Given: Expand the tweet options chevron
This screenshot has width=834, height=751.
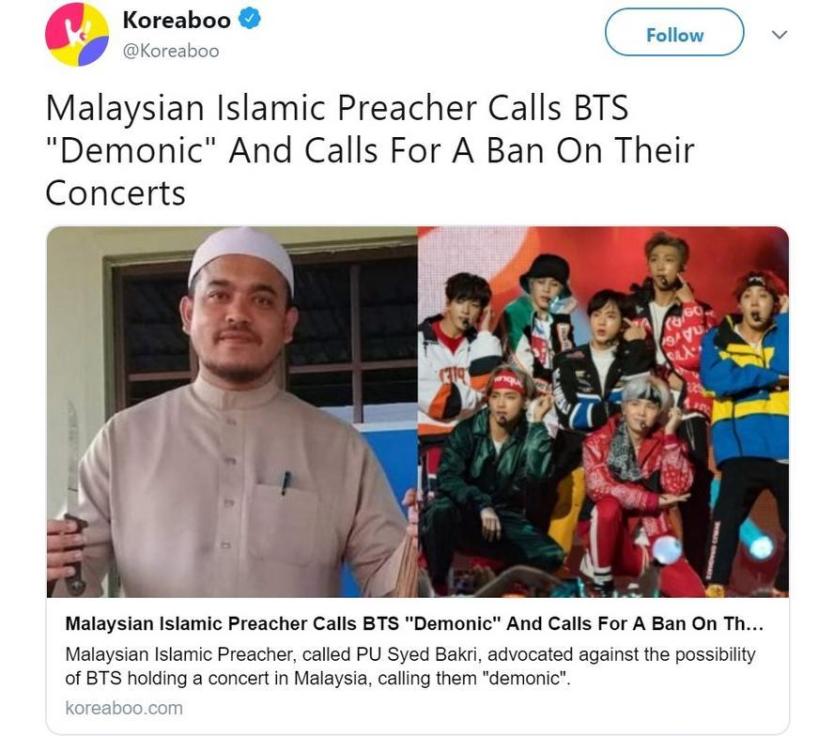Looking at the screenshot, I should (779, 35).
